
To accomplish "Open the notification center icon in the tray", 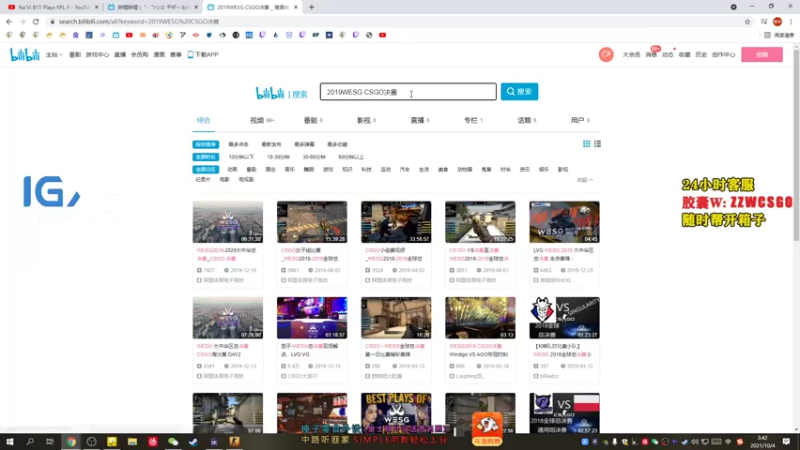I will 786,442.
